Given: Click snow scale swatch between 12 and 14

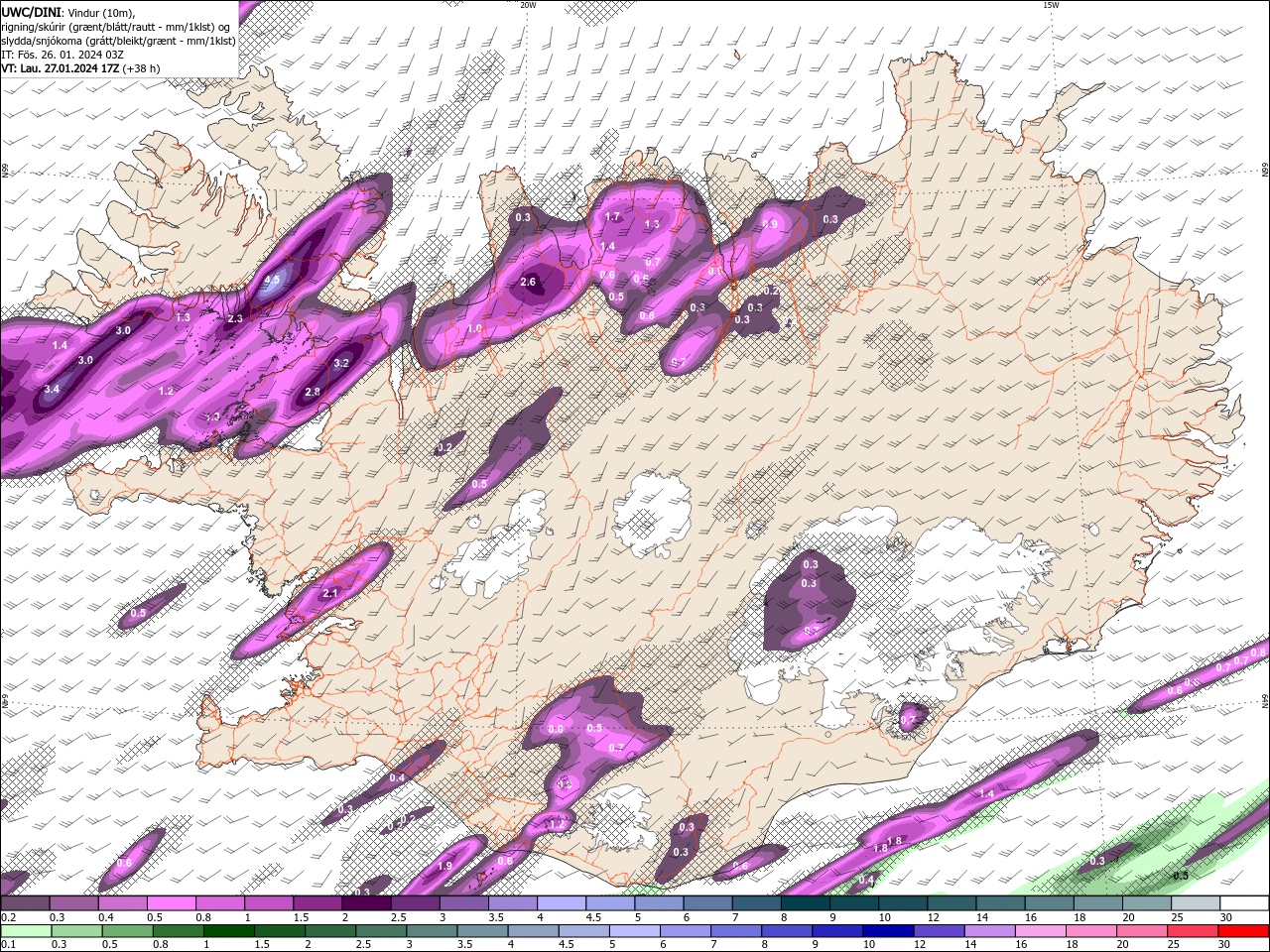Looking at the screenshot, I should pos(952,903).
